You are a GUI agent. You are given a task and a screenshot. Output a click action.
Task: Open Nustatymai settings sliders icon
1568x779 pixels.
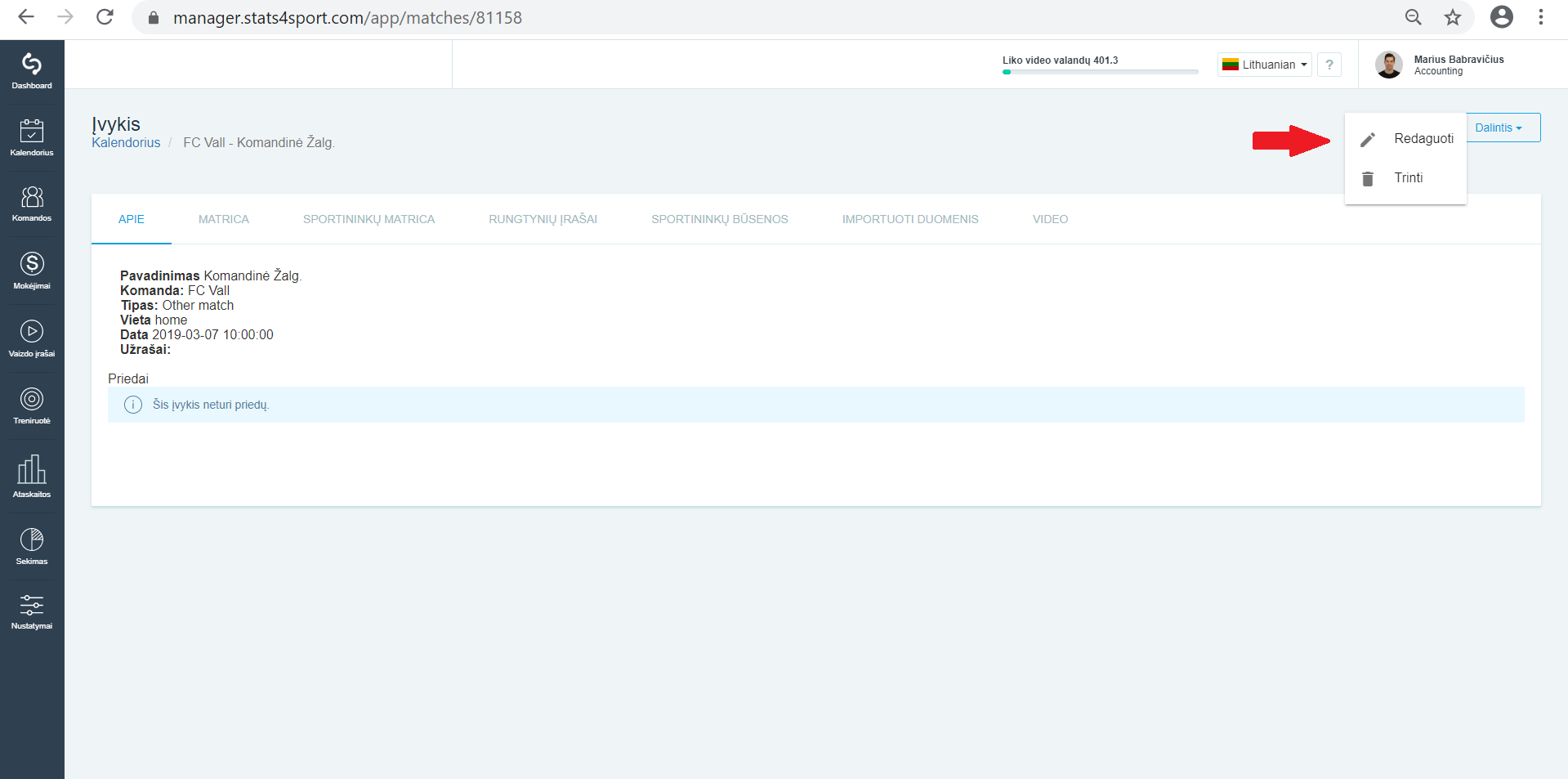point(32,612)
